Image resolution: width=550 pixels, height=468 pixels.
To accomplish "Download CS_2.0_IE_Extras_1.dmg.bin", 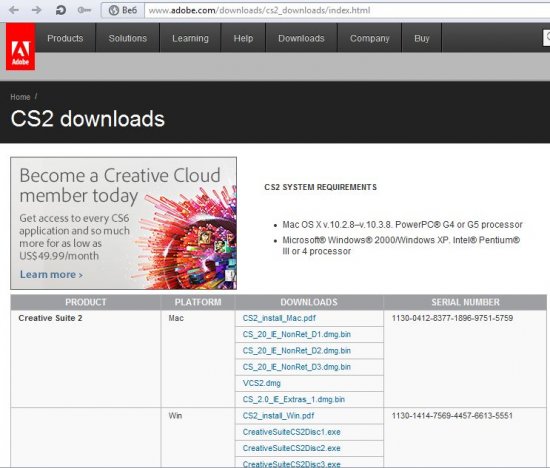I will (x=294, y=399).
